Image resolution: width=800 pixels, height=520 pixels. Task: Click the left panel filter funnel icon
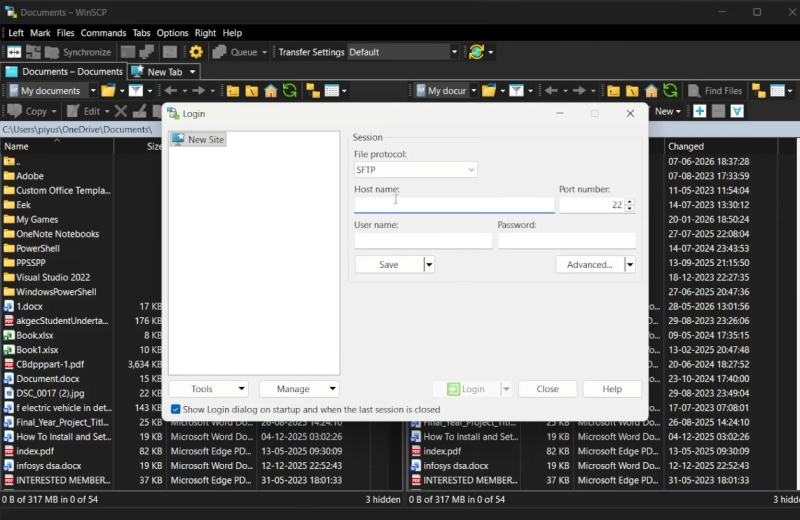136,91
